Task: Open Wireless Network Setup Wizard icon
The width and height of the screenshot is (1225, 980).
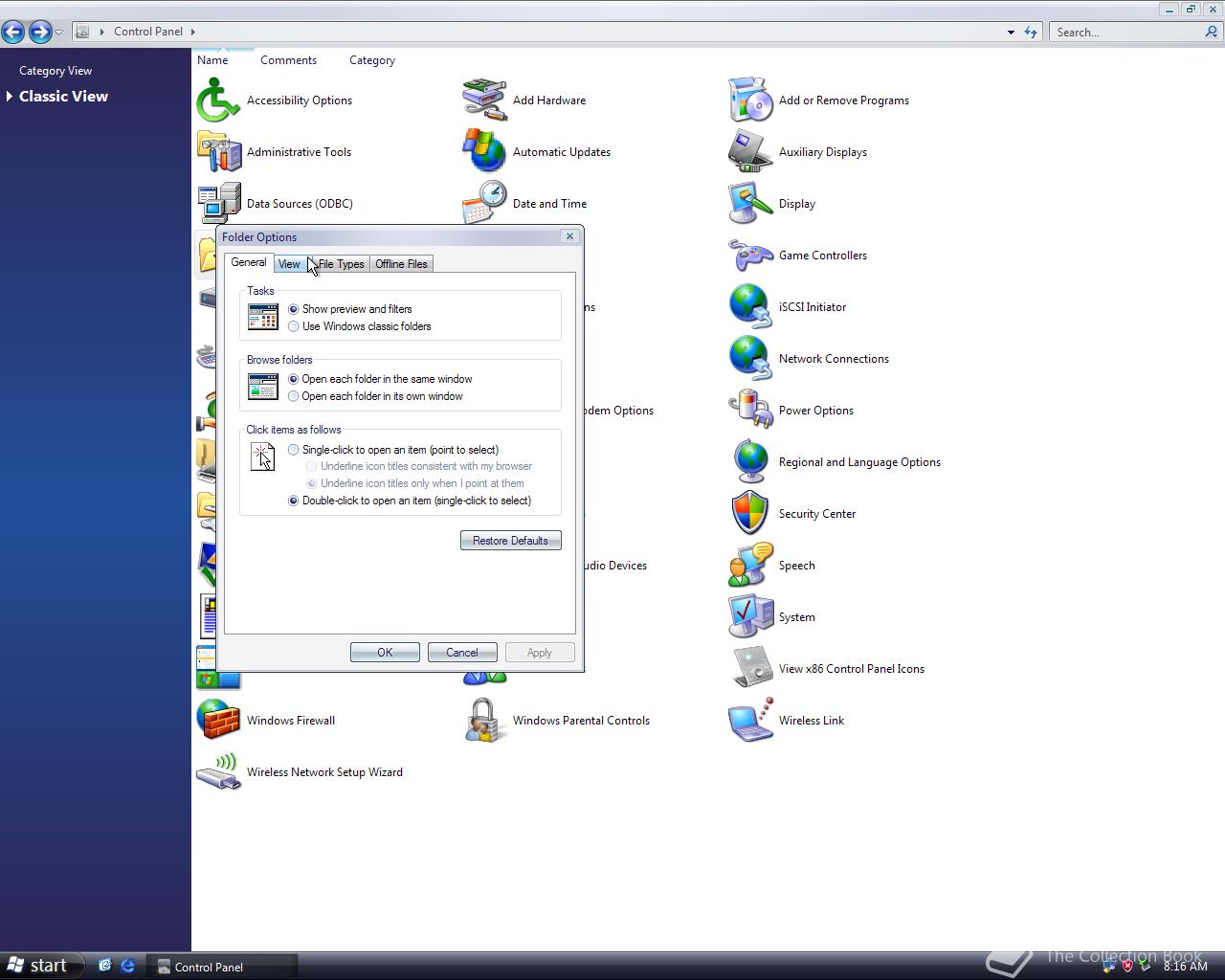Action: pos(218,772)
